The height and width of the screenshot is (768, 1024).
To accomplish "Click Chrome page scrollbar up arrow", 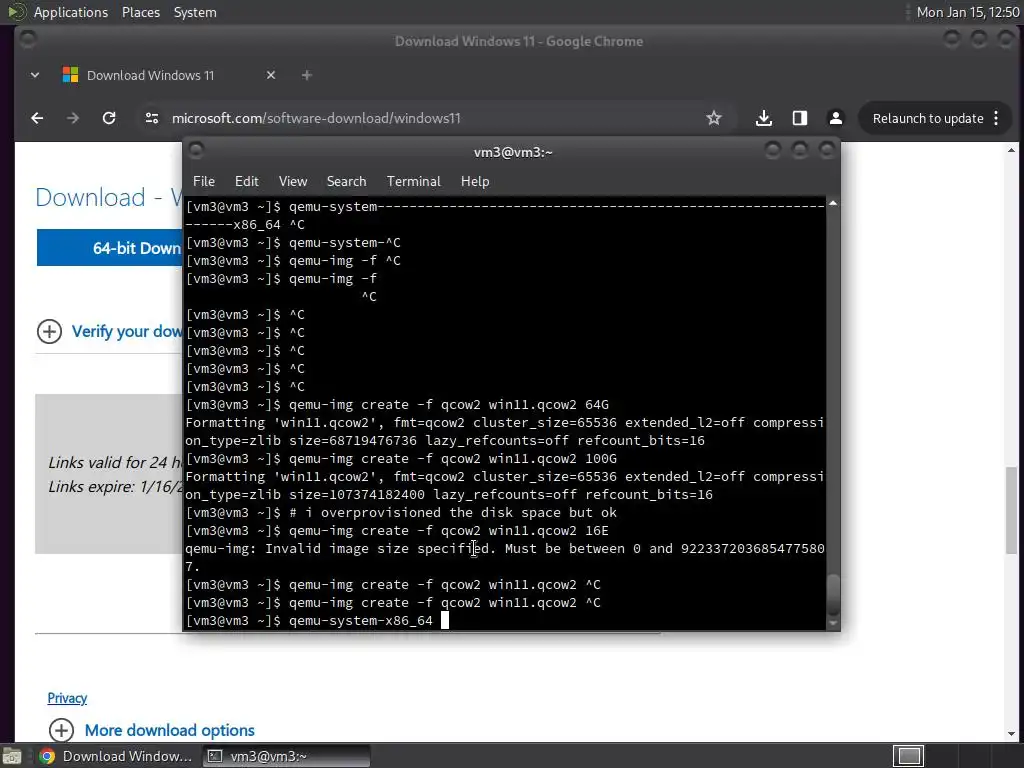I will tap(1012, 151).
